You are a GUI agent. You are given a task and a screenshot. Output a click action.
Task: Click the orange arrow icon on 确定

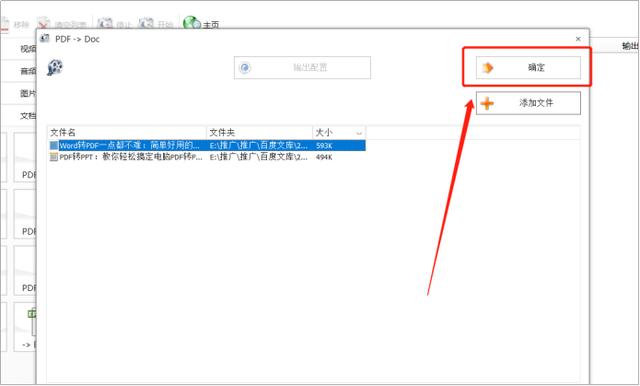tap(488, 68)
